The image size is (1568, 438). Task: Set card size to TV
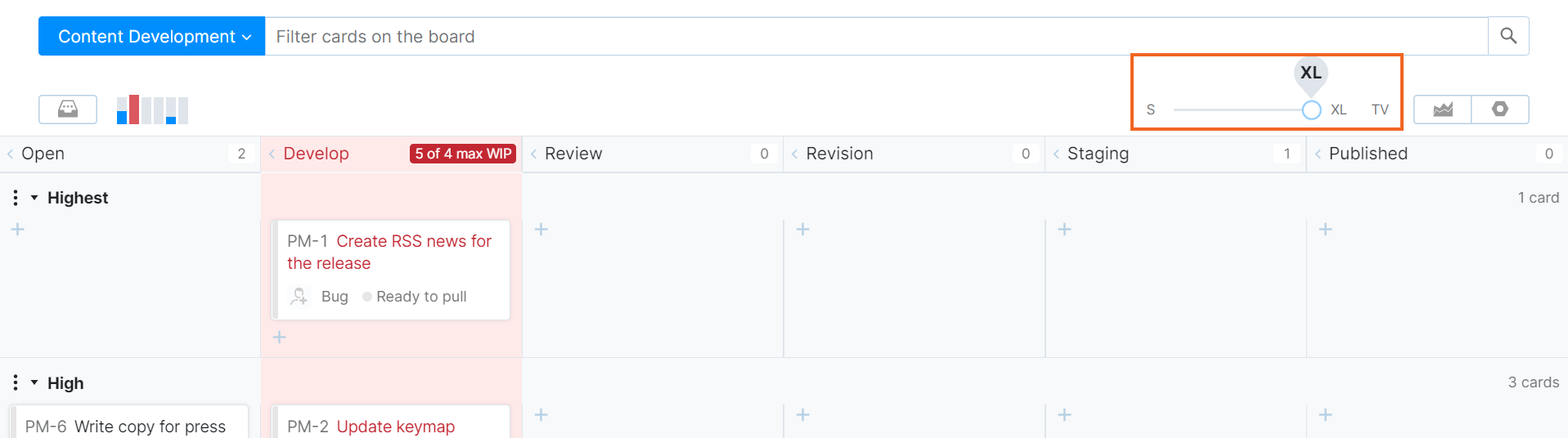coord(1380,109)
